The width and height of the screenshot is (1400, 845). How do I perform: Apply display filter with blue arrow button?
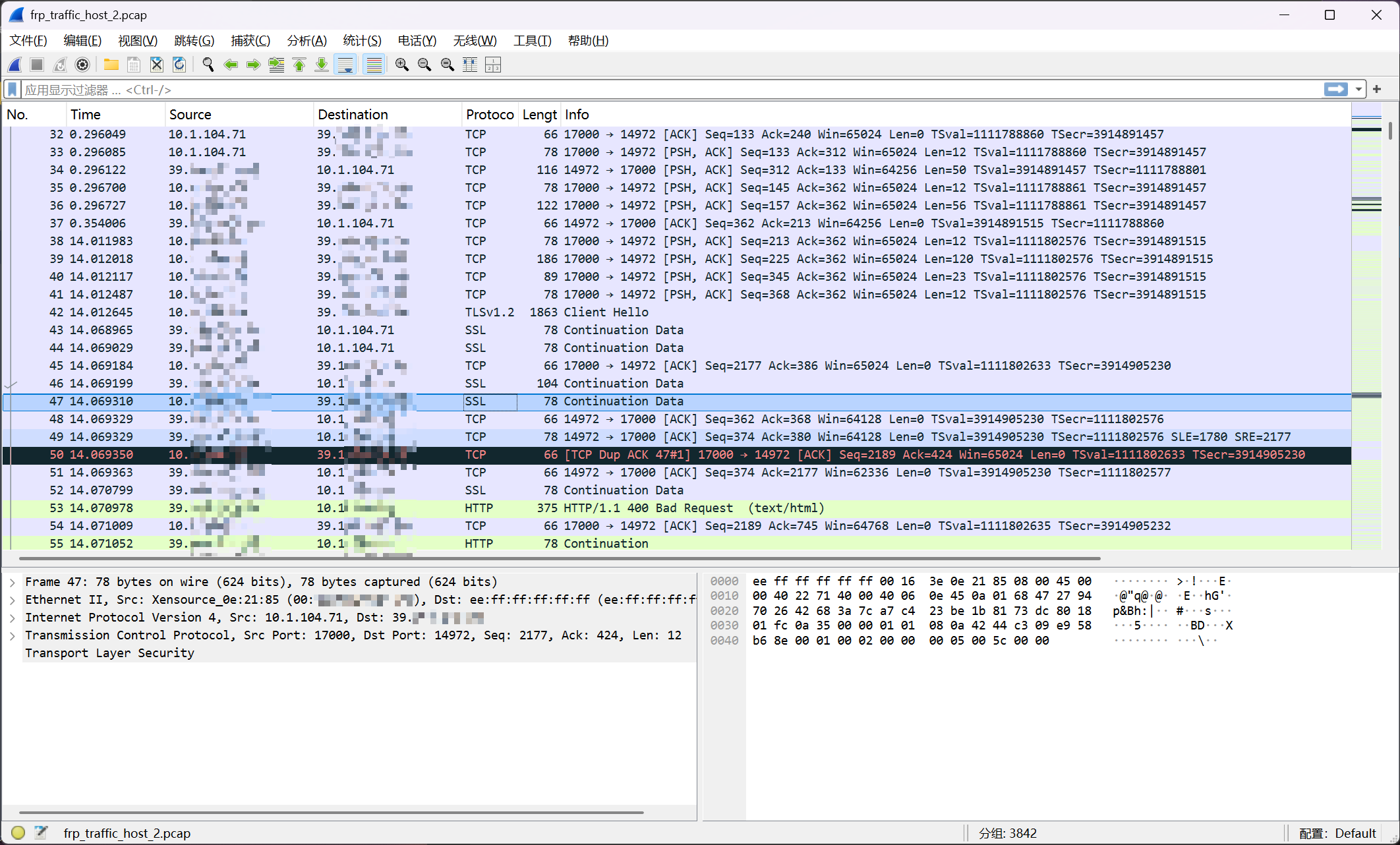point(1336,89)
